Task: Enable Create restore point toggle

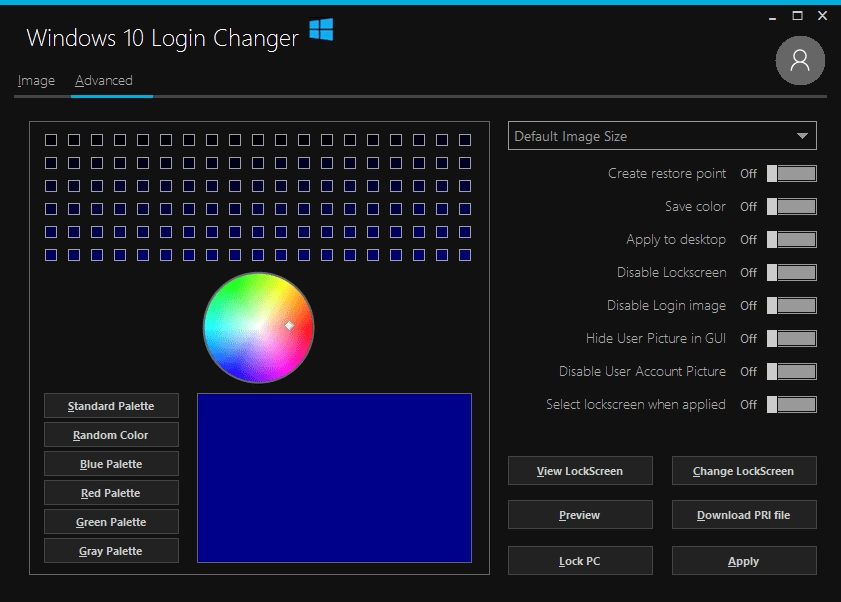Action: pos(792,174)
